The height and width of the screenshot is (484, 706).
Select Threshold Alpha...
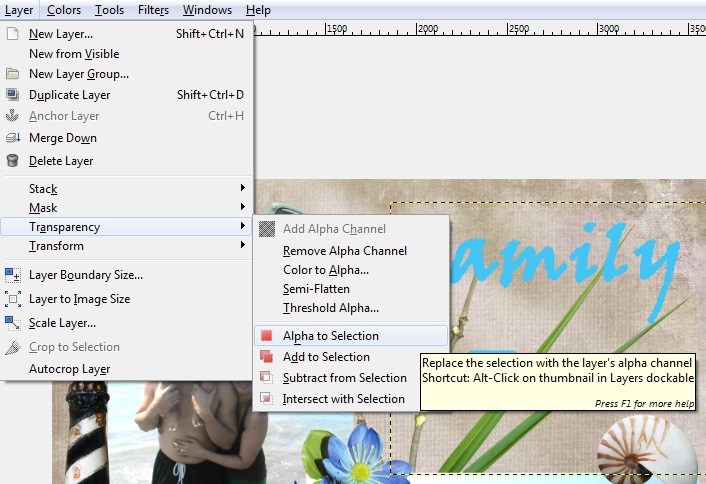pyautogui.click(x=351, y=308)
